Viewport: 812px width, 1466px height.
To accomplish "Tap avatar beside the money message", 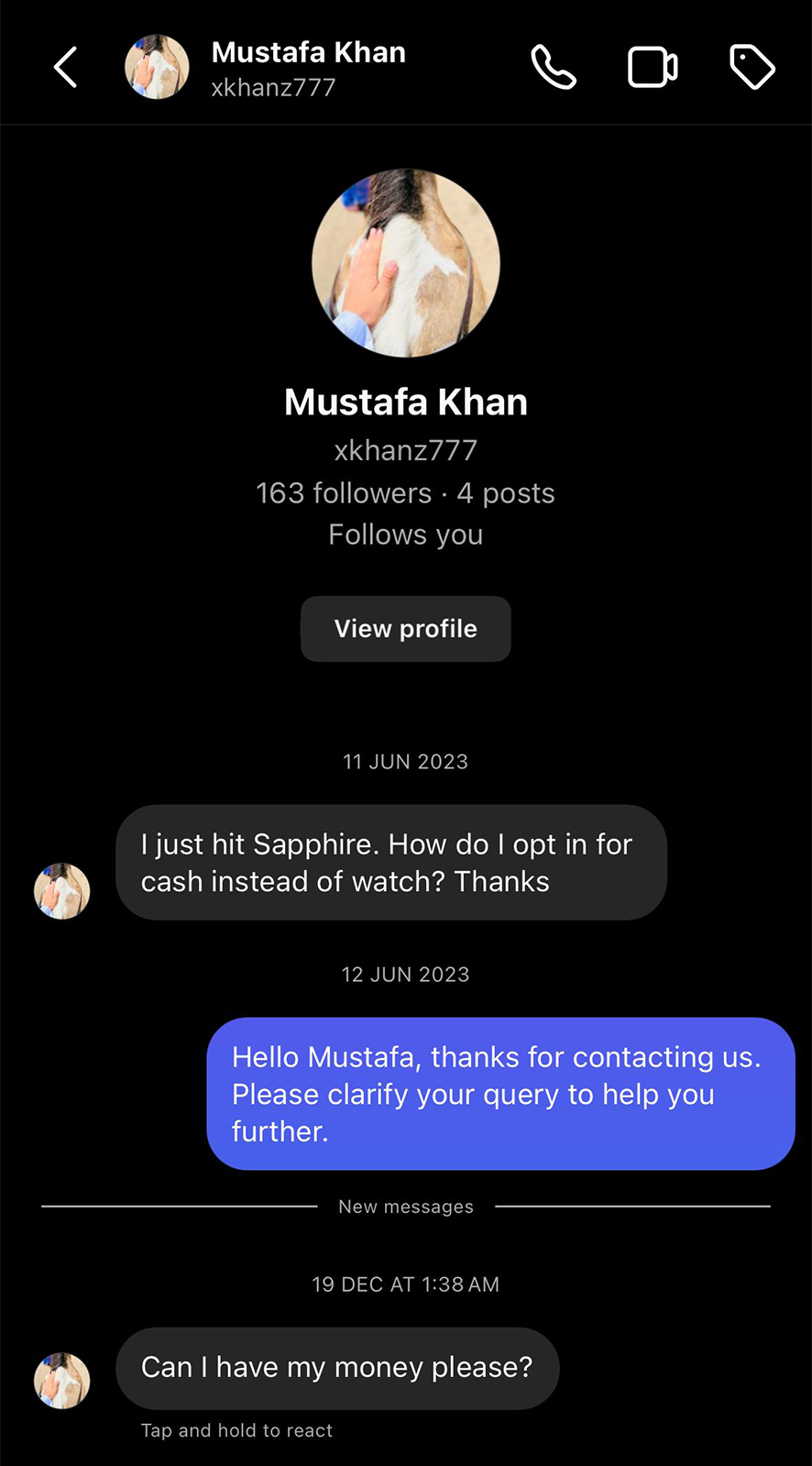I will coord(62,1381).
